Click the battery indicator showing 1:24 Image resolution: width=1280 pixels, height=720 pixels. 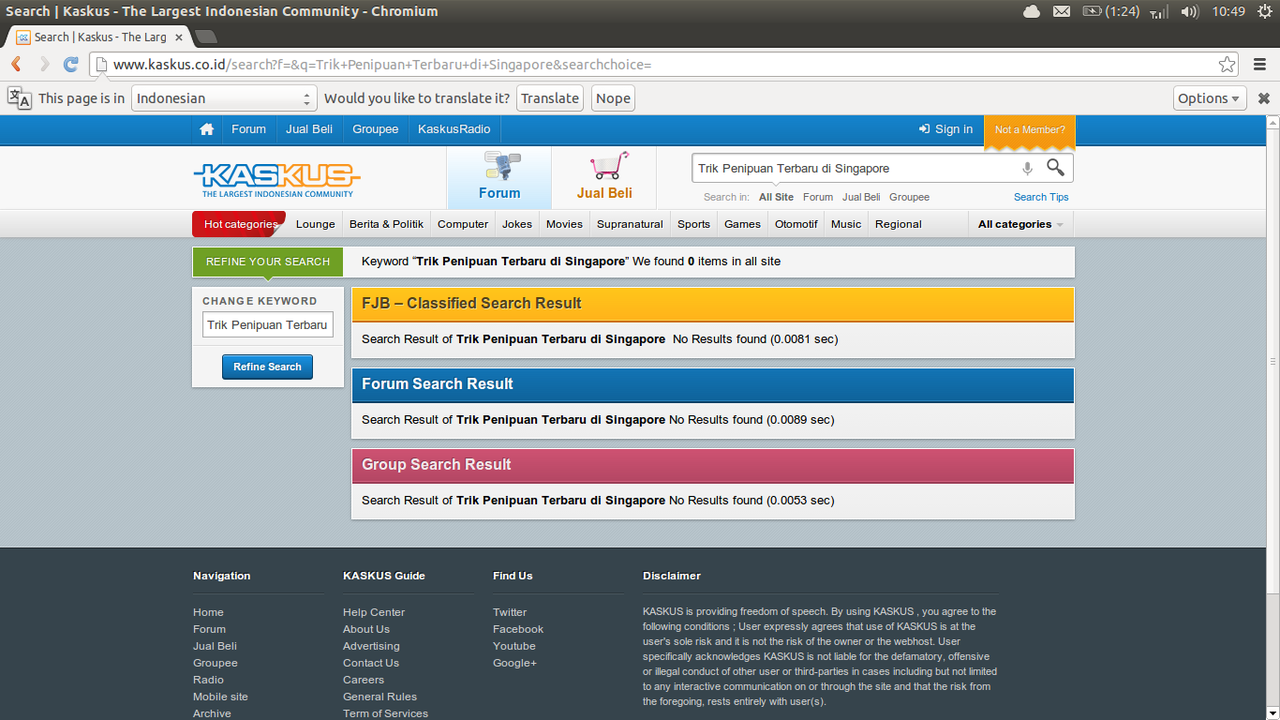1110,11
